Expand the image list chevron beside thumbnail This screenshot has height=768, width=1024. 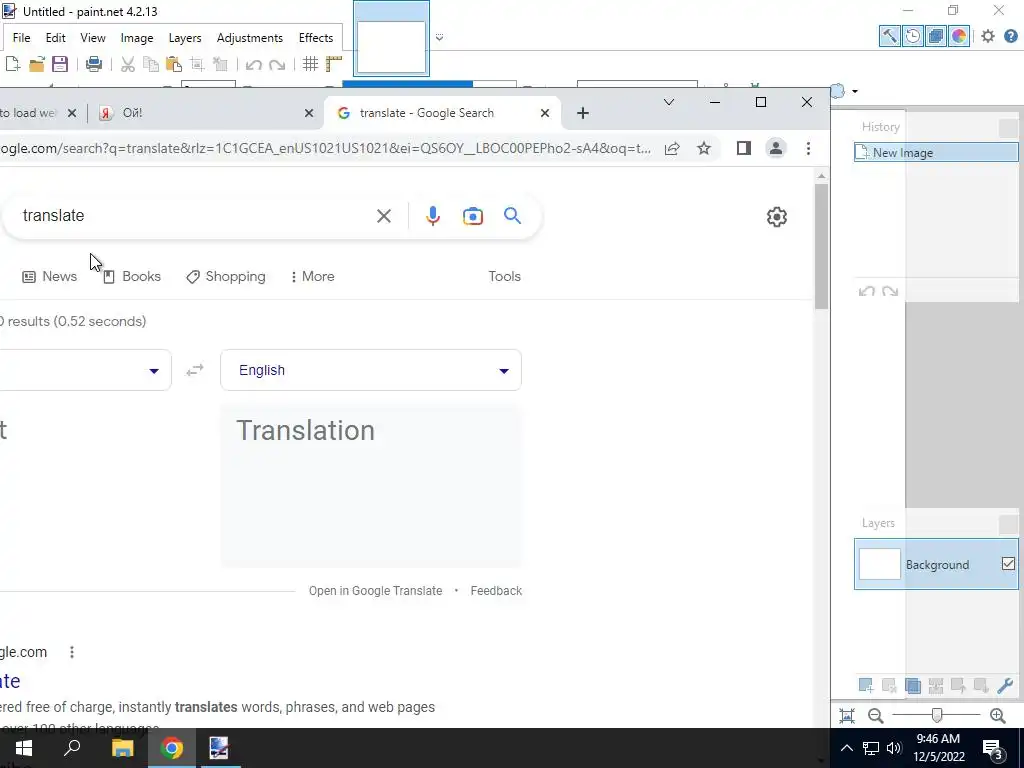(x=440, y=38)
